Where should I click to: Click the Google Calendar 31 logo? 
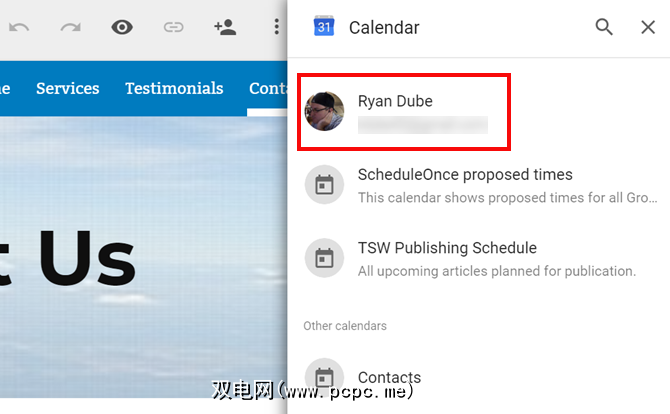pyautogui.click(x=324, y=26)
